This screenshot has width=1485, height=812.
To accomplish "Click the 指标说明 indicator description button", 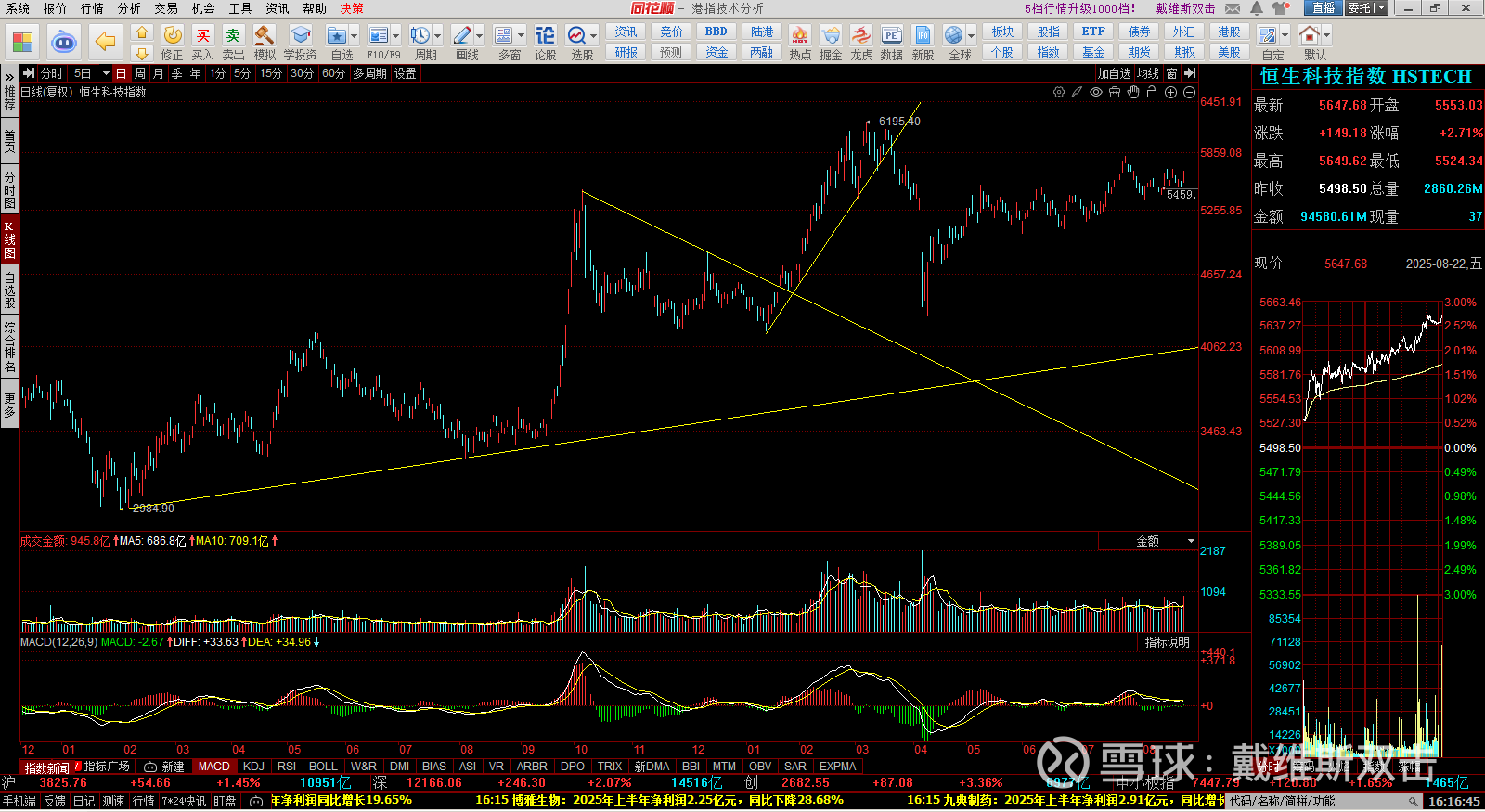I will click(x=1167, y=642).
